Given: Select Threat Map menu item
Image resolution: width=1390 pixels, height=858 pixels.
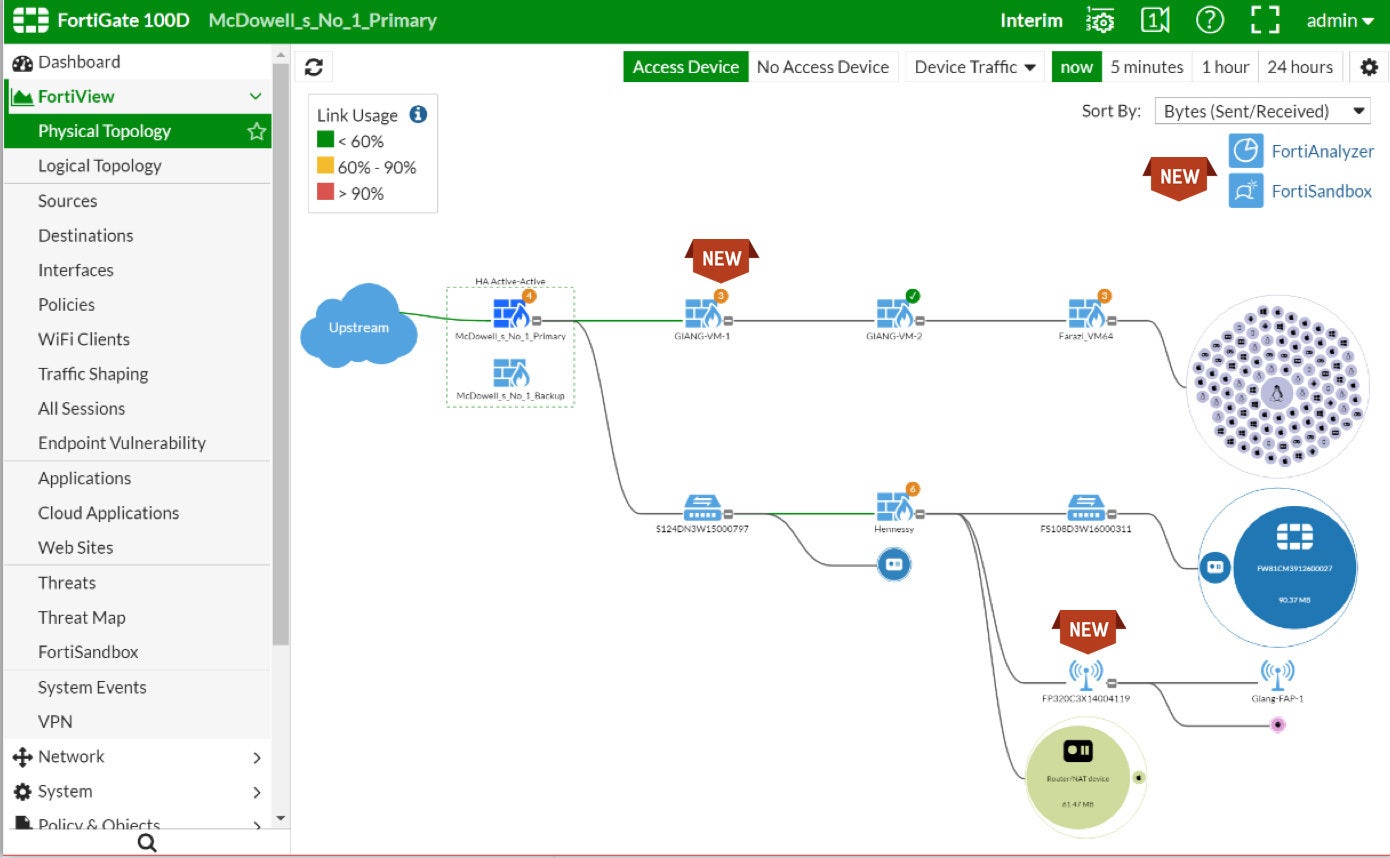Looking at the screenshot, I should tap(81, 617).
